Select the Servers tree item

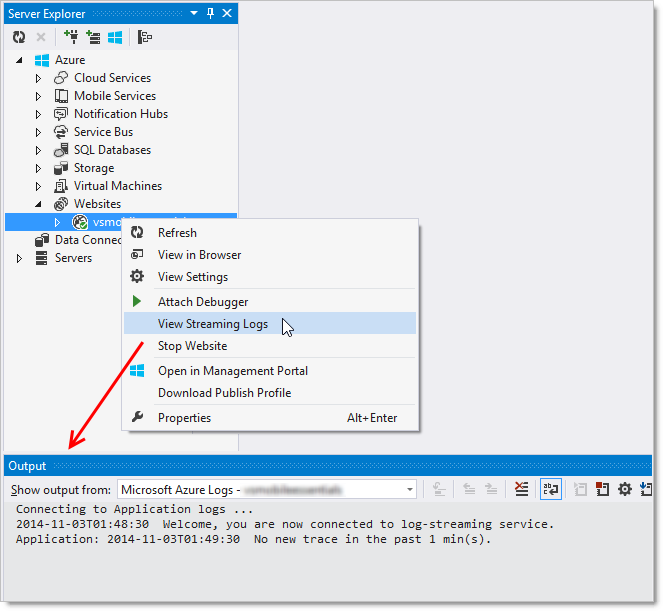73,258
